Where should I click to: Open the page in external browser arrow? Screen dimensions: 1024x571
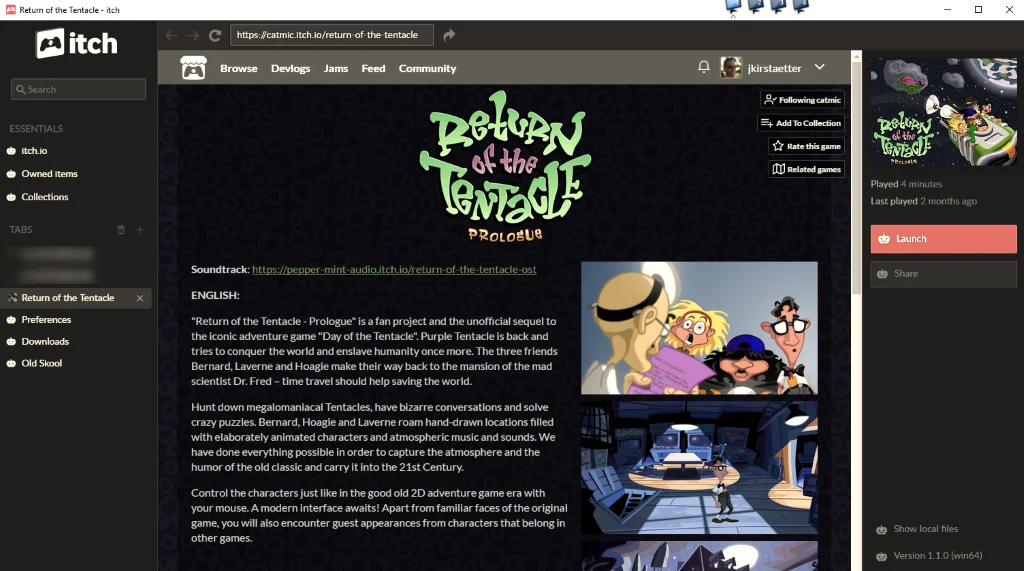(x=449, y=35)
